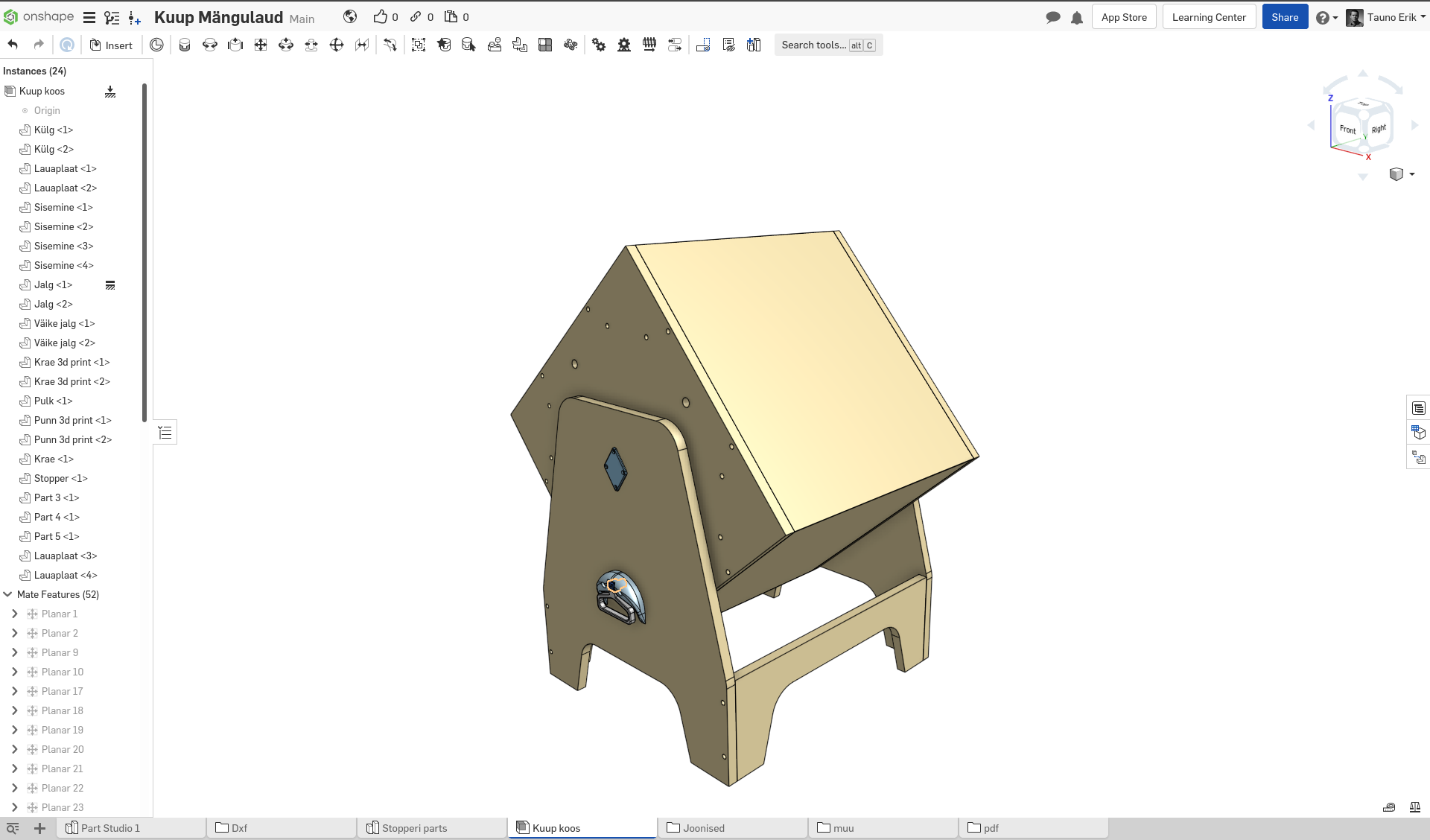
Task: Open the notifications bell
Action: click(1077, 17)
